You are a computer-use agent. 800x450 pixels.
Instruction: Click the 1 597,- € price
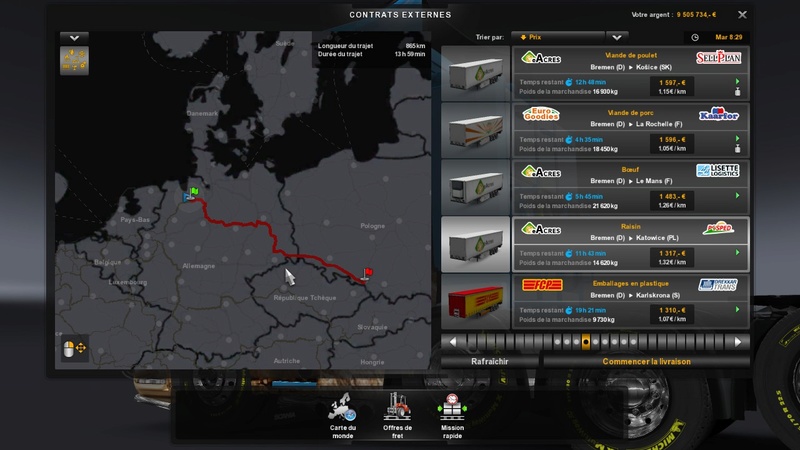(672, 83)
